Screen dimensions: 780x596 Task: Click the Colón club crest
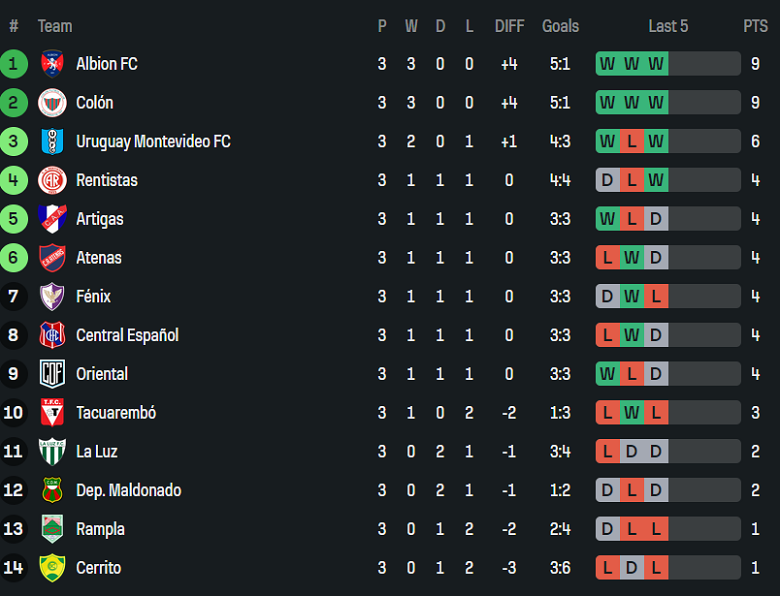[x=52, y=102]
